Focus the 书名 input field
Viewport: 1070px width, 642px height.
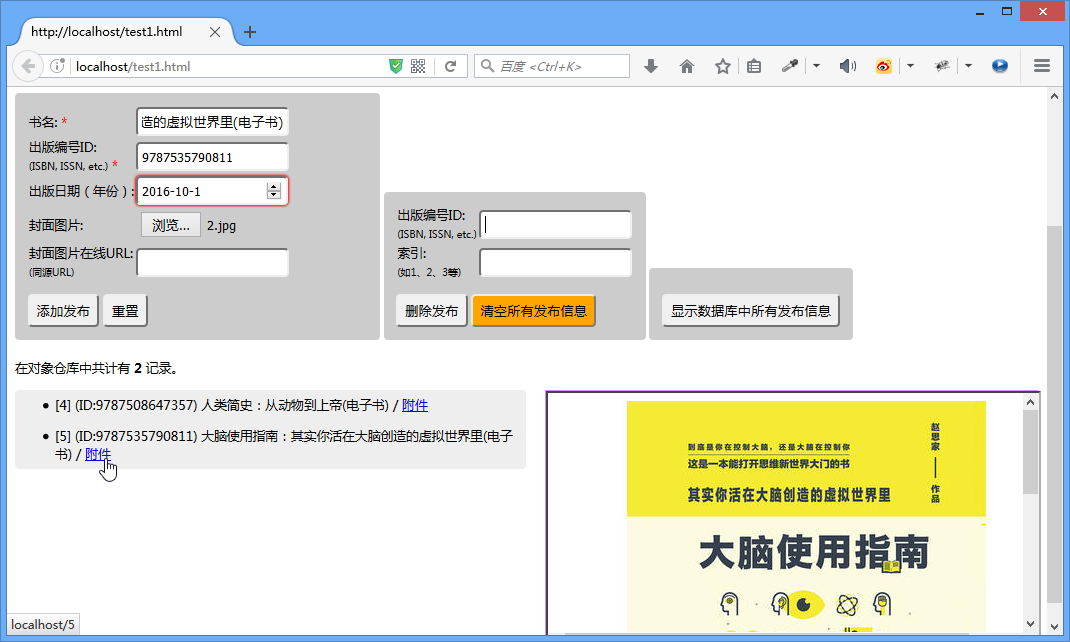click(212, 122)
